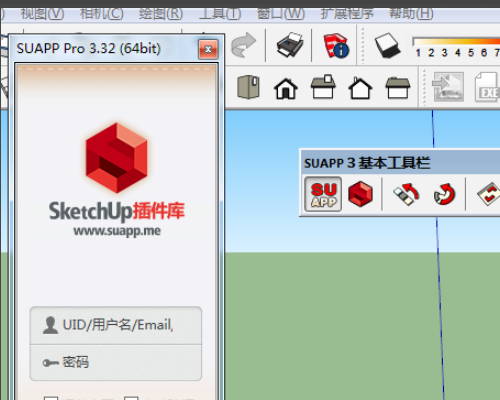Click the greyed Redo arrow icon
Screen dimensions: 500x400
tap(243, 45)
